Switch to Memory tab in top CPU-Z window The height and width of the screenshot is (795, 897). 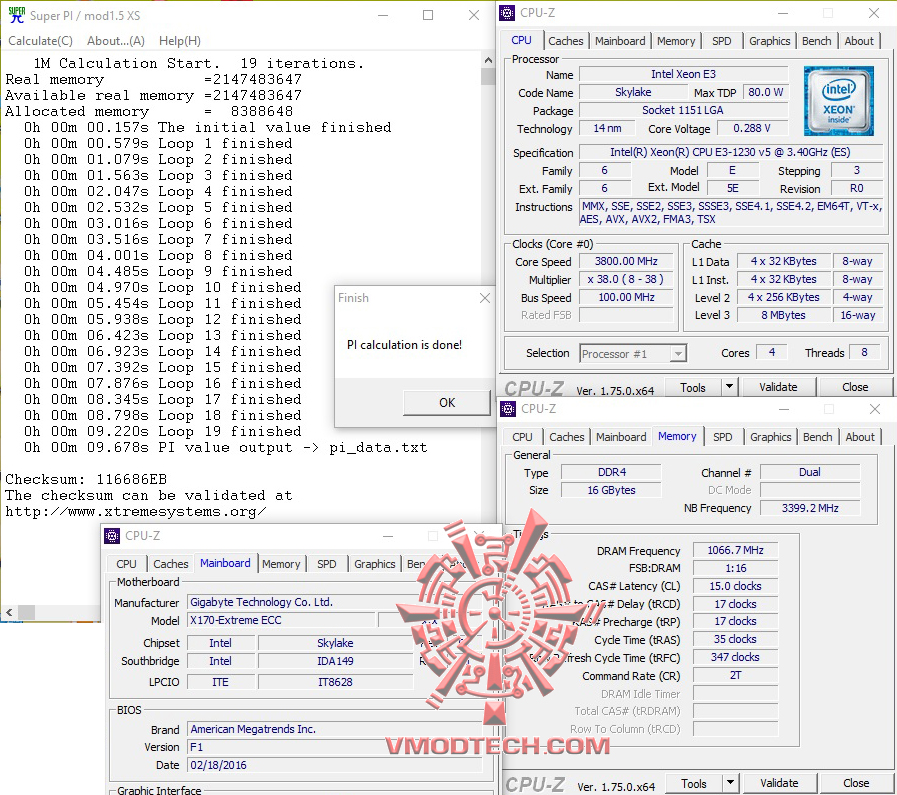click(676, 41)
